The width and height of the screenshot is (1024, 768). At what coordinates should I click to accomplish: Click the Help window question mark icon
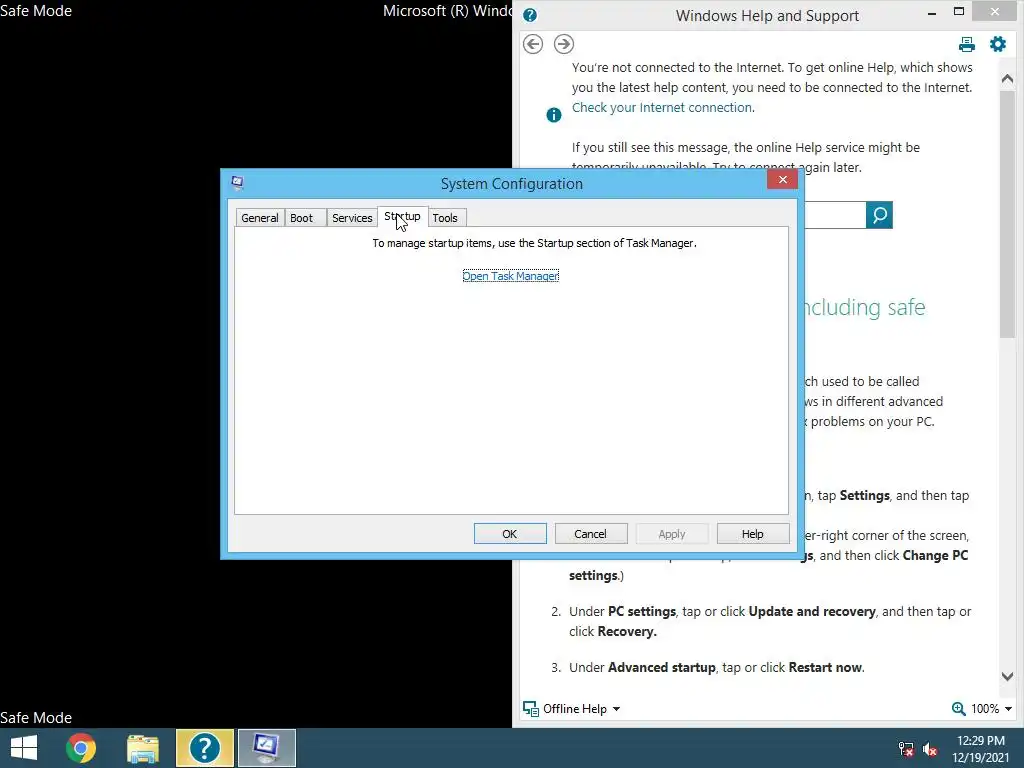pos(530,15)
